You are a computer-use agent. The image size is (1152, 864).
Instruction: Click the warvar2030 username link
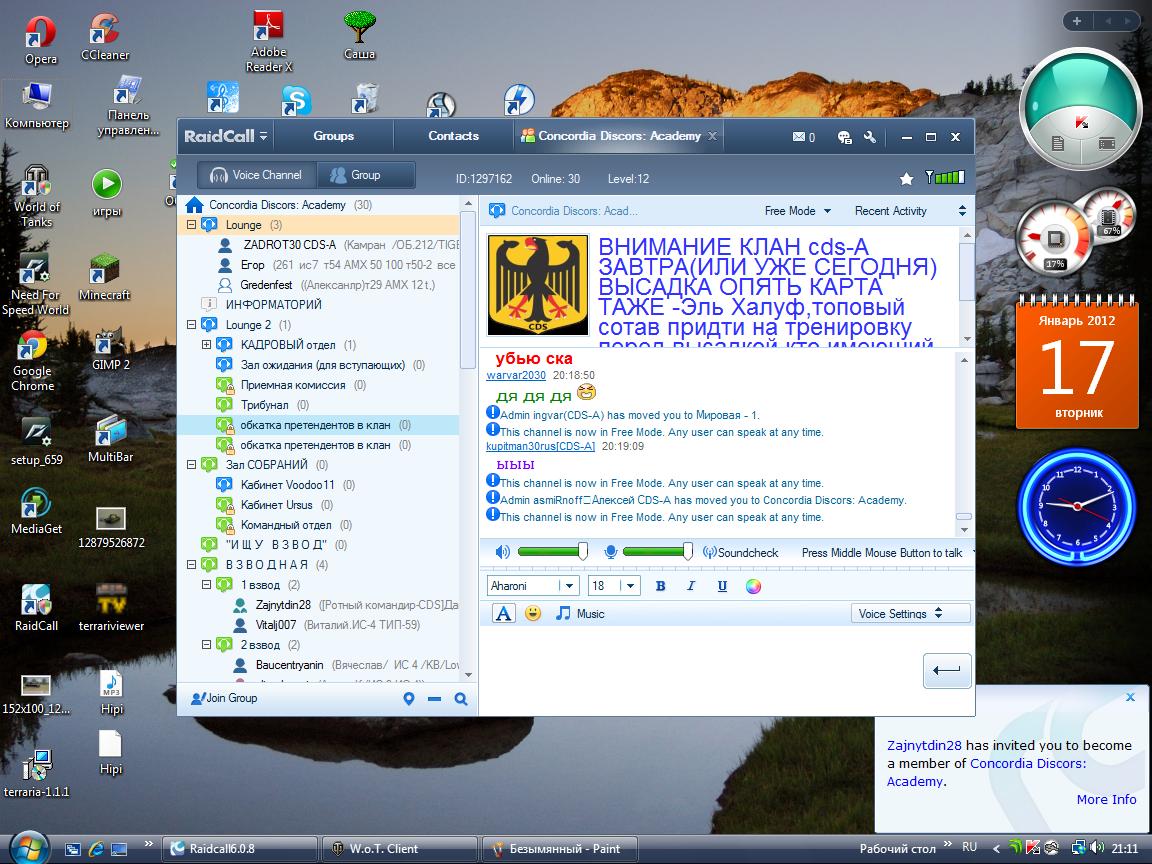(516, 375)
